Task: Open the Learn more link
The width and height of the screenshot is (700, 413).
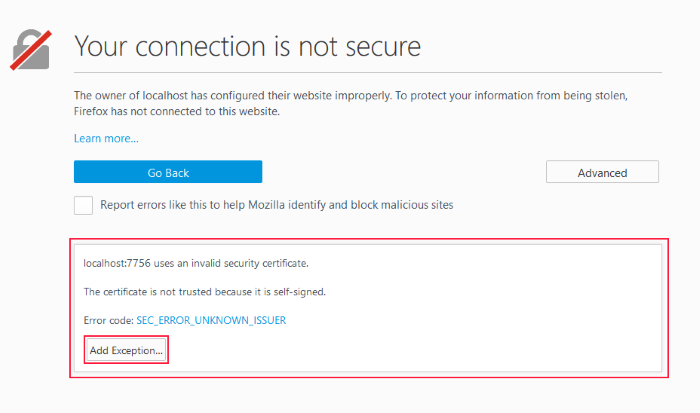Action: point(106,138)
